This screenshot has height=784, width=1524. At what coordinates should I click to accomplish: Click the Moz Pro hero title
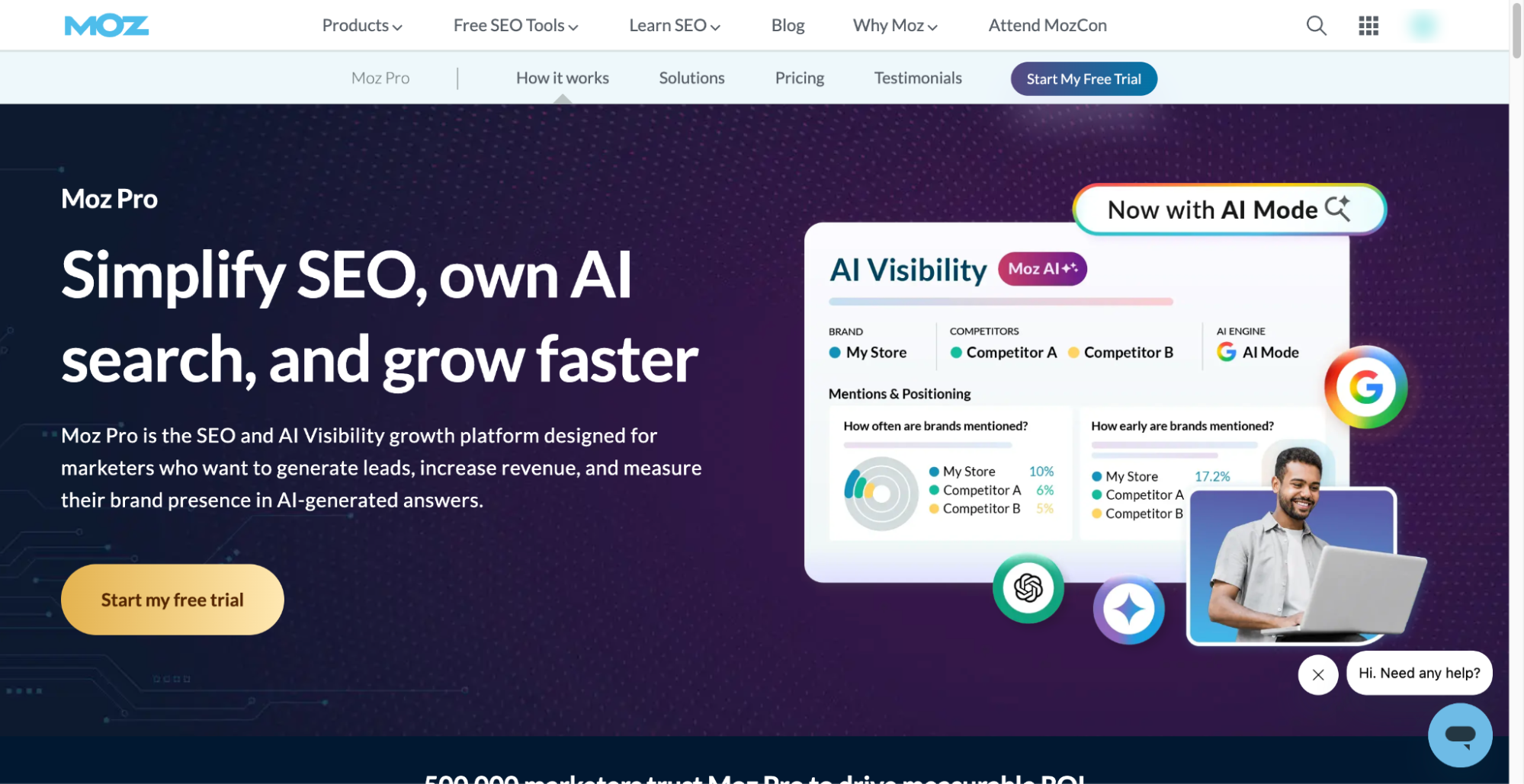point(110,199)
